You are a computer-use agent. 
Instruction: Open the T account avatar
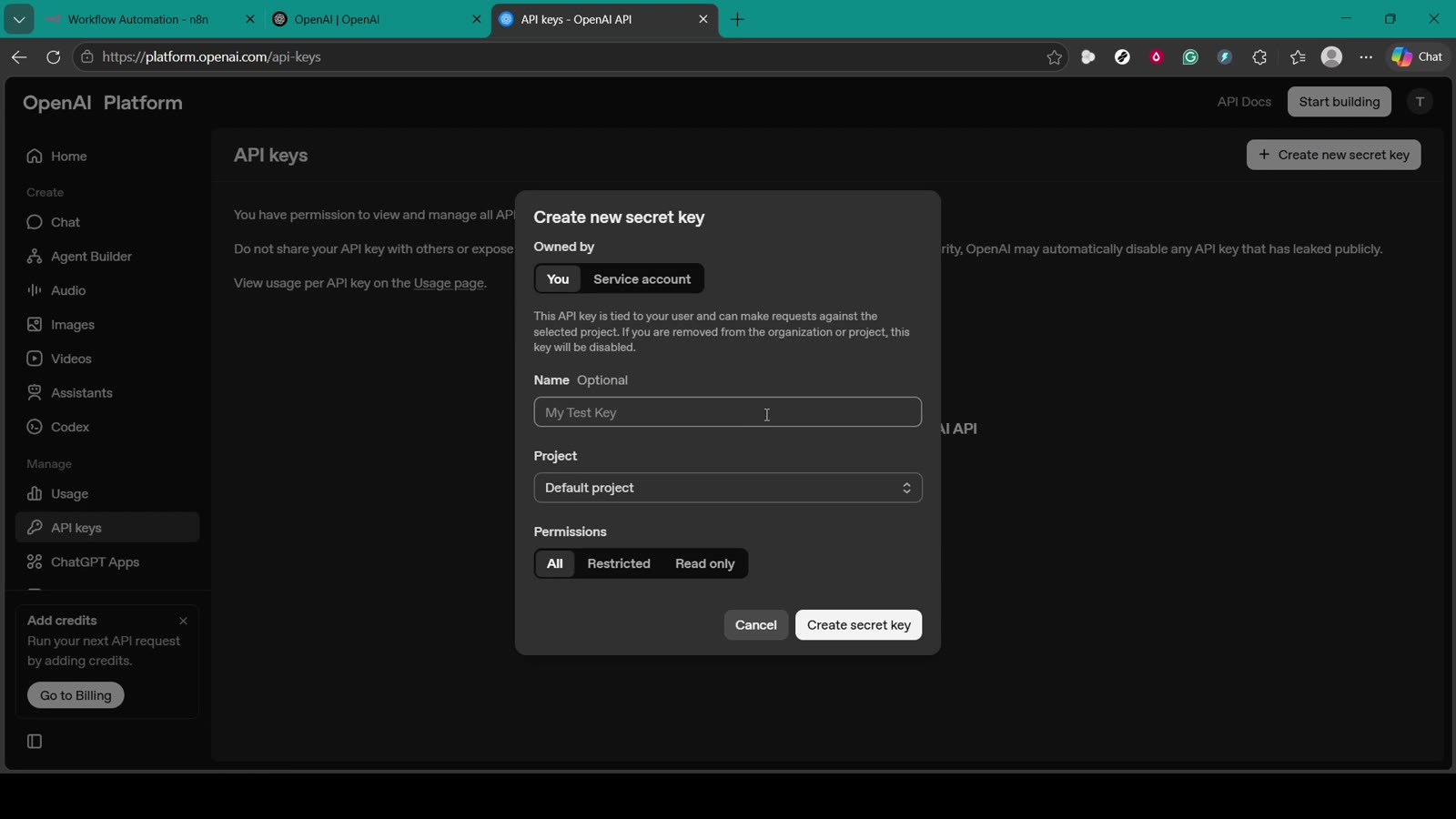1420,102
